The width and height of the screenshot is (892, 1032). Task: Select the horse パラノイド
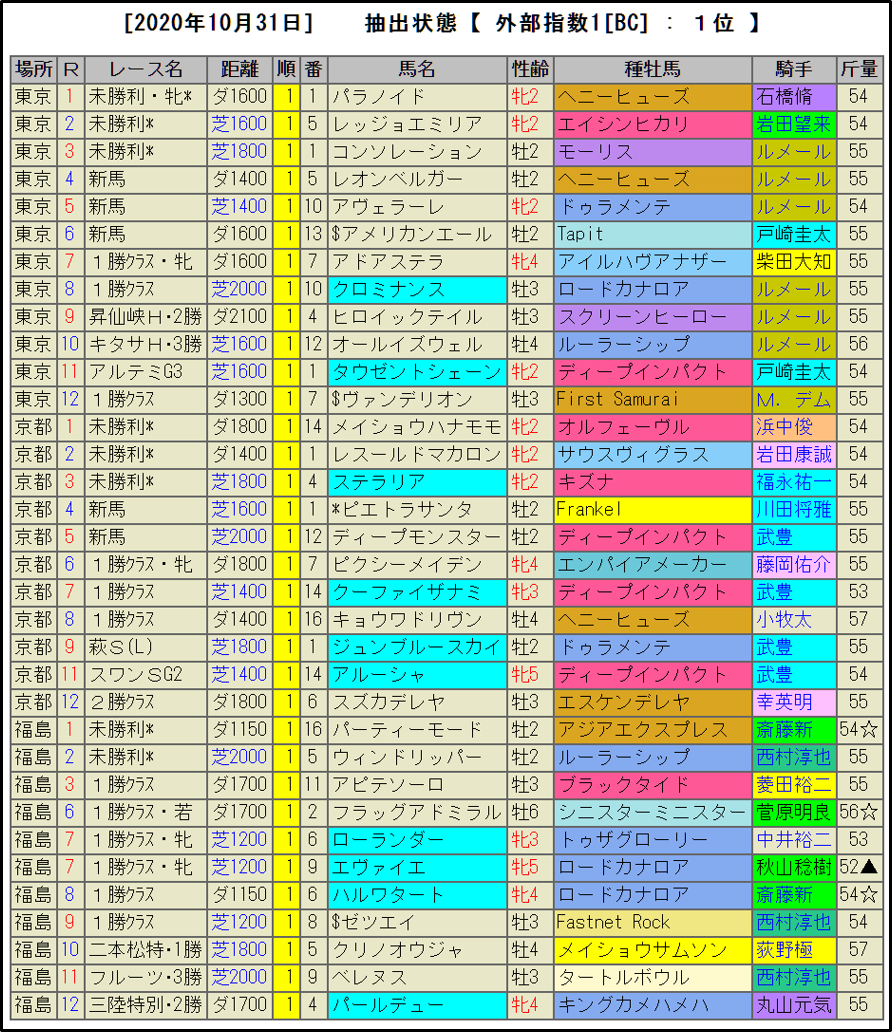click(x=416, y=97)
